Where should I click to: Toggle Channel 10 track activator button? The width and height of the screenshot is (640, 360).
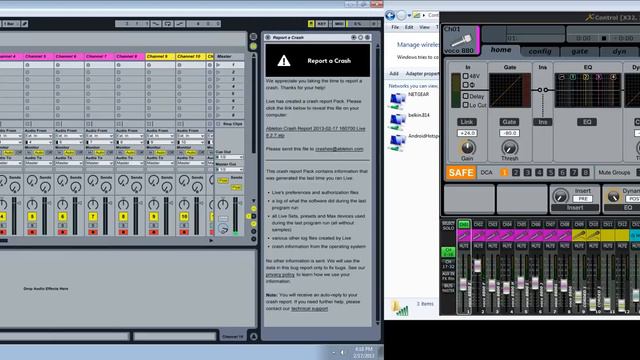(x=184, y=217)
